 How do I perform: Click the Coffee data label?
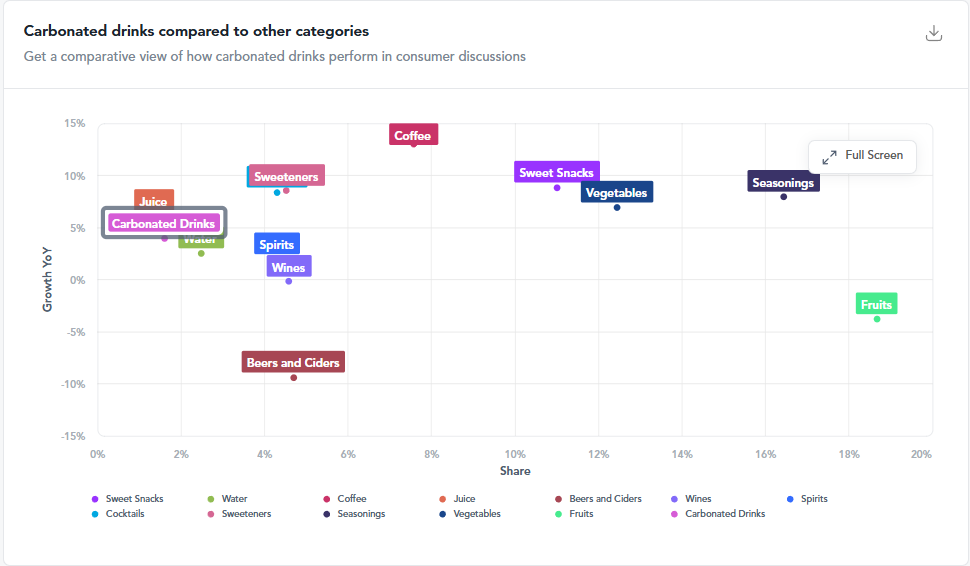pyautogui.click(x=413, y=135)
